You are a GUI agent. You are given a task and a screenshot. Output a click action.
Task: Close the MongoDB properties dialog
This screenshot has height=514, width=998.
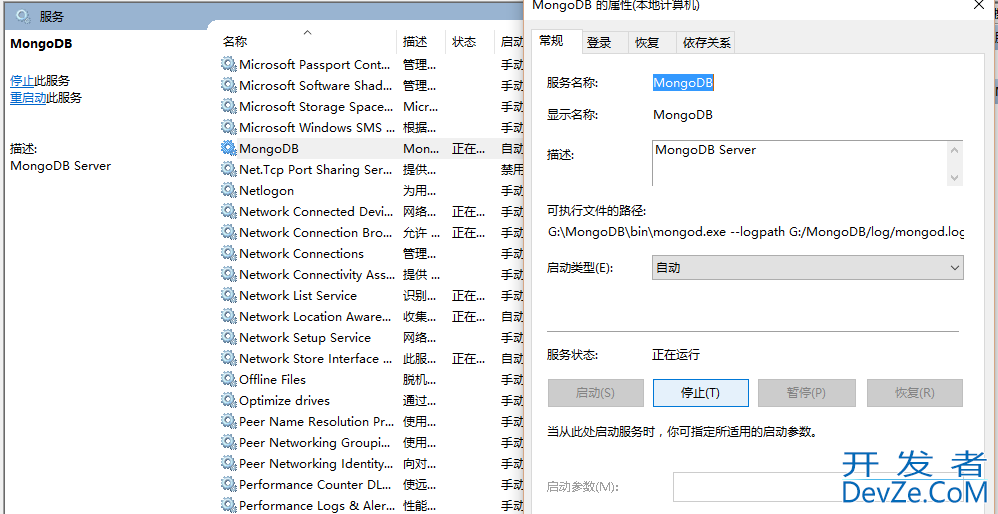point(980,4)
